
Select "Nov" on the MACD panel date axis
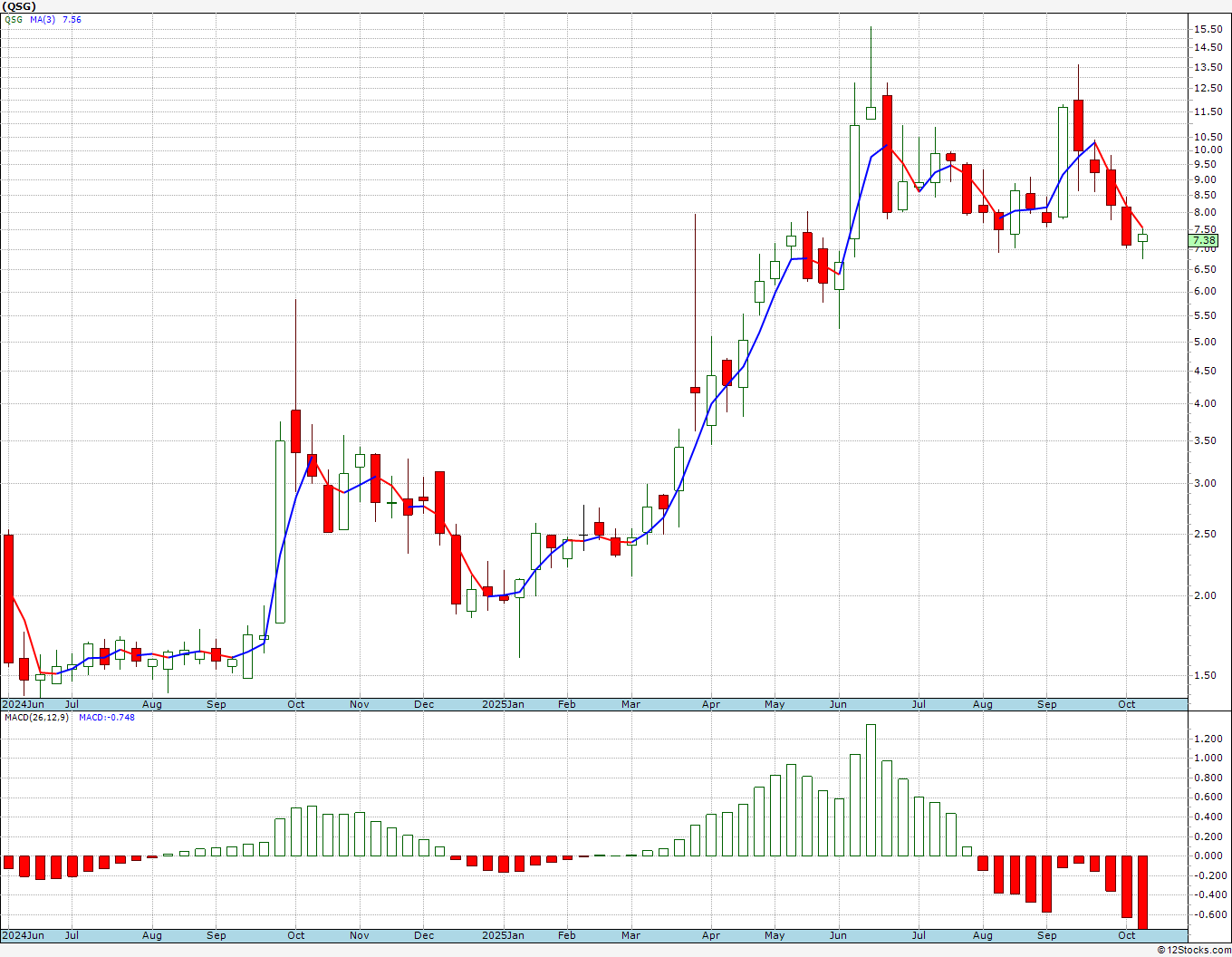tap(360, 935)
